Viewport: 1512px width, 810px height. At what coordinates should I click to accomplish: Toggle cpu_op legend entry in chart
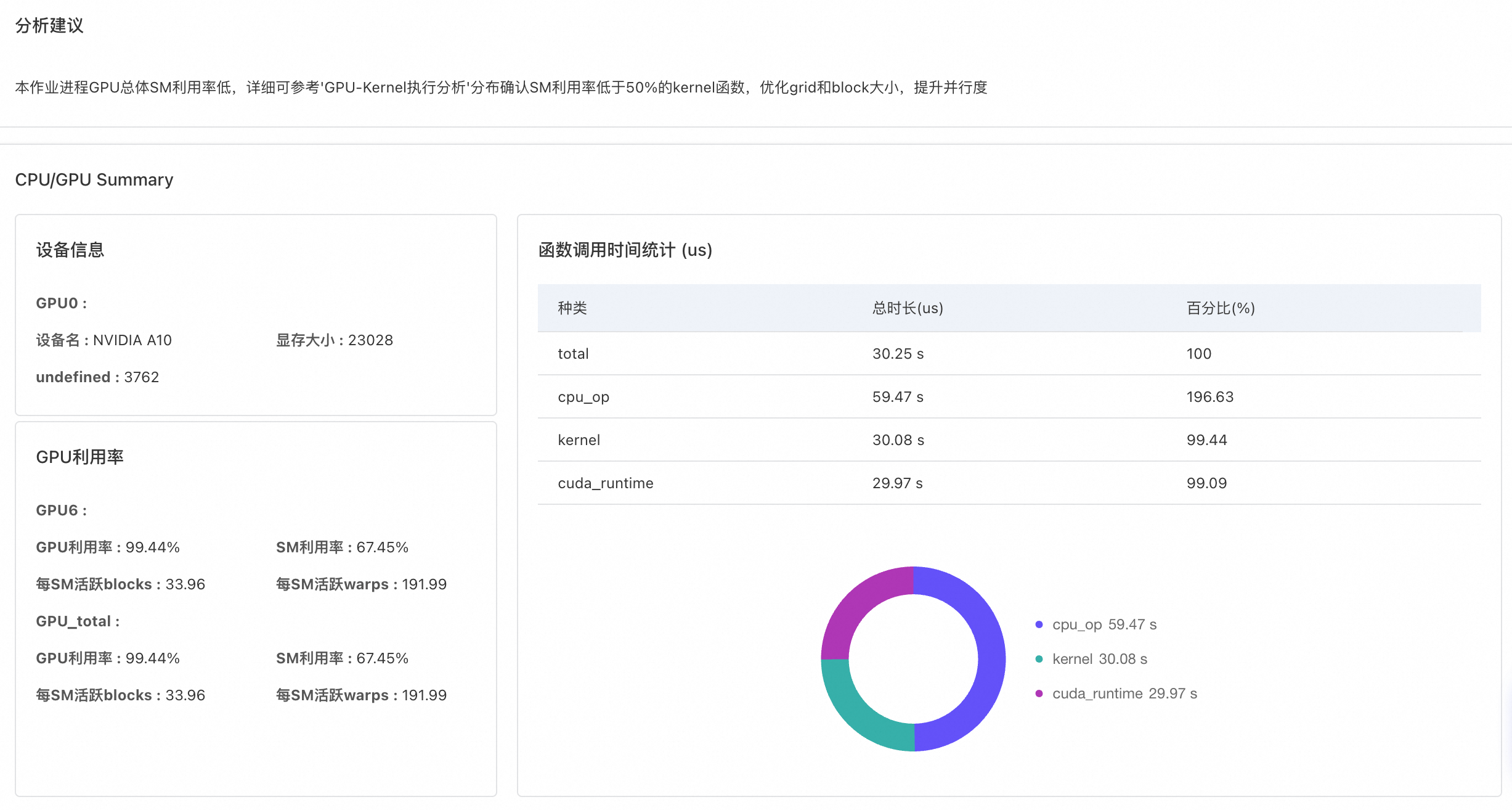tap(1104, 624)
